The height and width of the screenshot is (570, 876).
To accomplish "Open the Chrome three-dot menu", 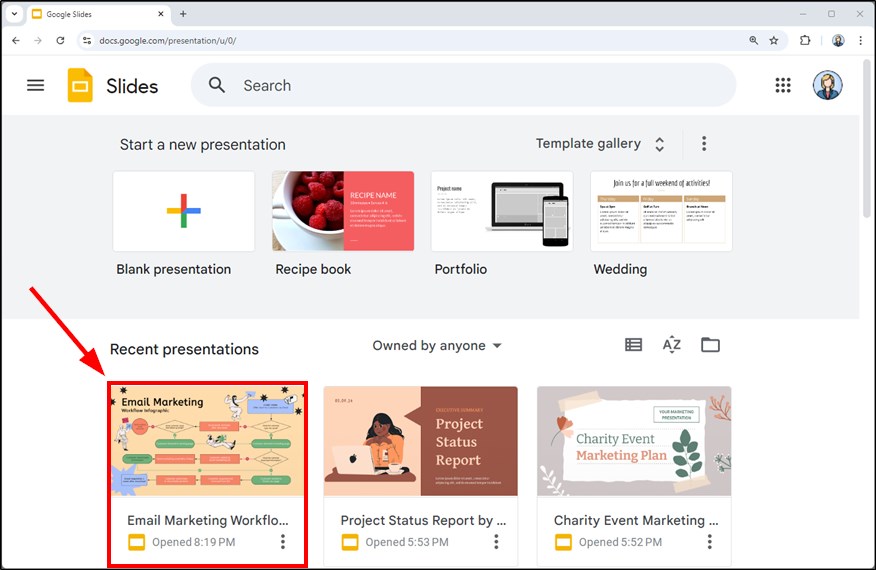I will pos(860,40).
